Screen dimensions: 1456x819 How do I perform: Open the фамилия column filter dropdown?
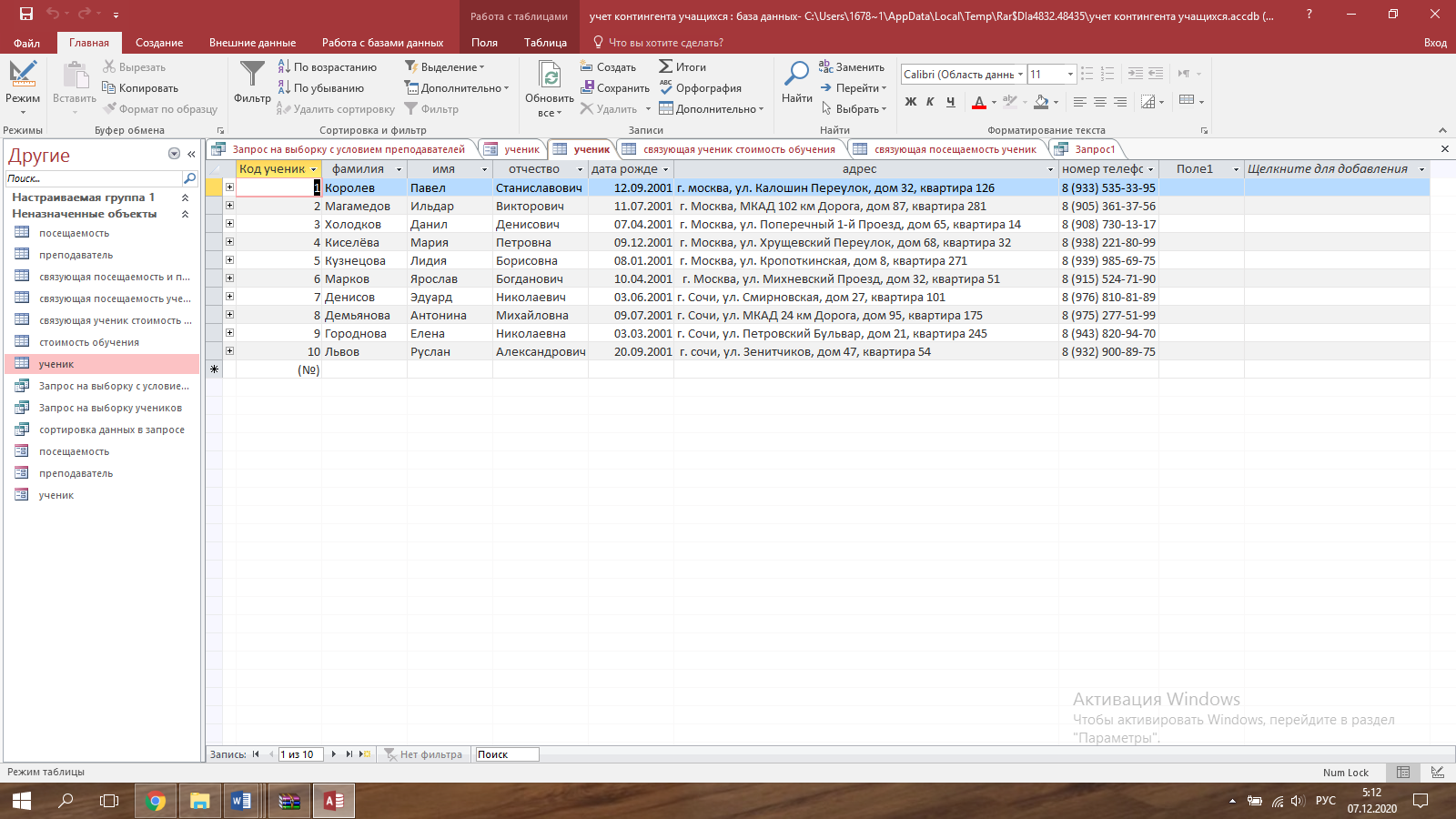pos(399,170)
